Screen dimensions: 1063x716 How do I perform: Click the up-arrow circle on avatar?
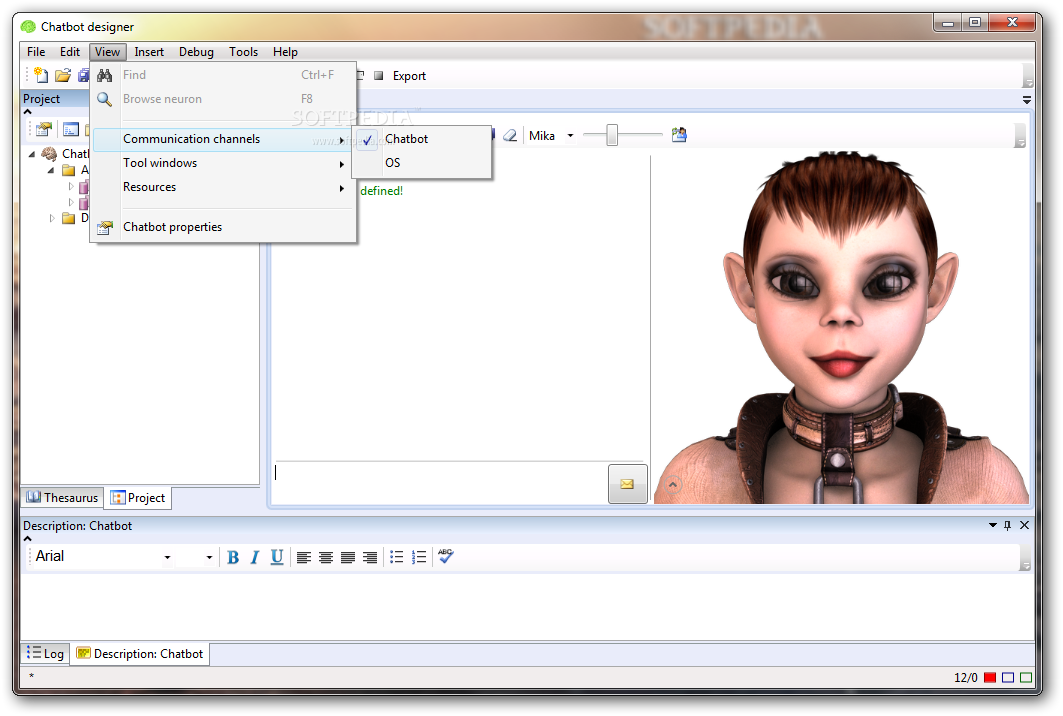tap(673, 484)
